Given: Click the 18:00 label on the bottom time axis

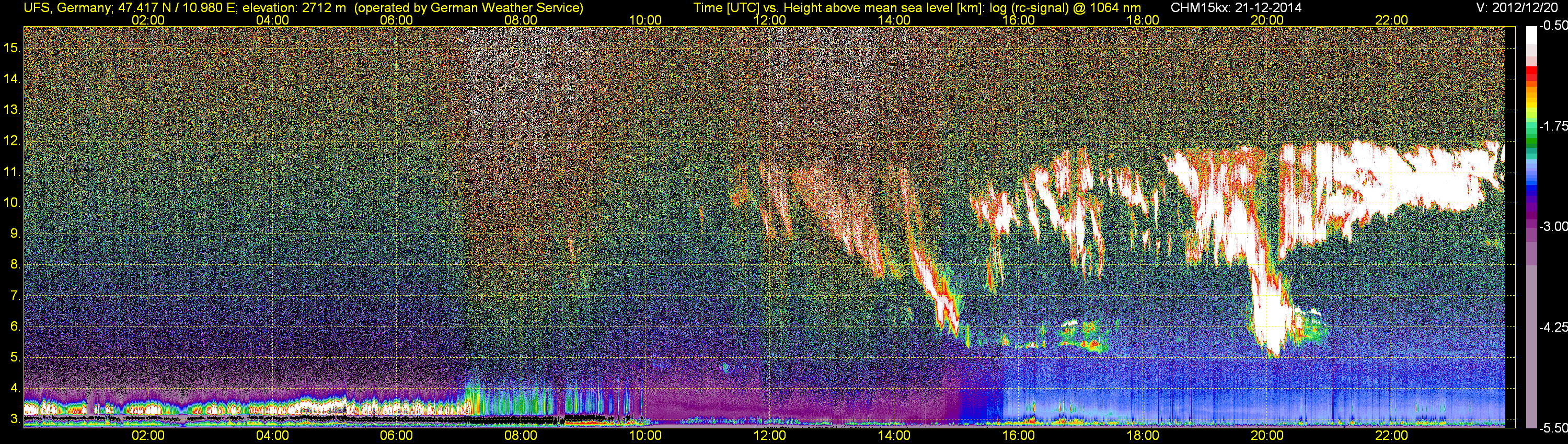Looking at the screenshot, I should click(1143, 436).
